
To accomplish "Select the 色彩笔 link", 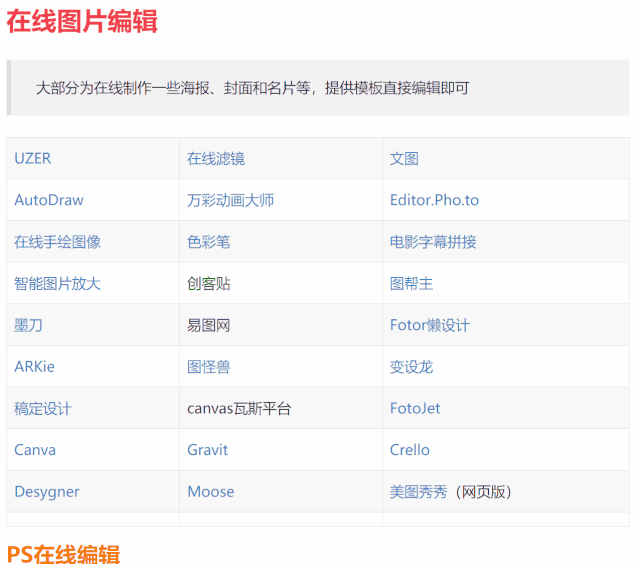I will tap(209, 242).
